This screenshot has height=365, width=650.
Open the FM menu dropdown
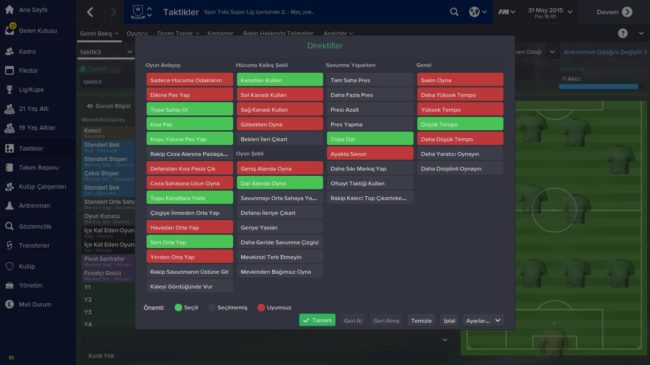click(507, 12)
